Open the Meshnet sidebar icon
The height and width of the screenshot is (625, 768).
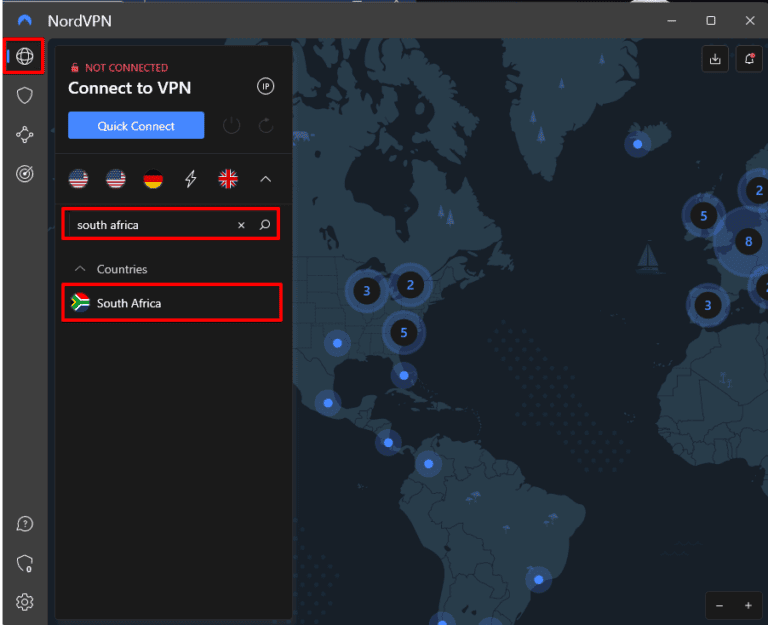pos(25,135)
